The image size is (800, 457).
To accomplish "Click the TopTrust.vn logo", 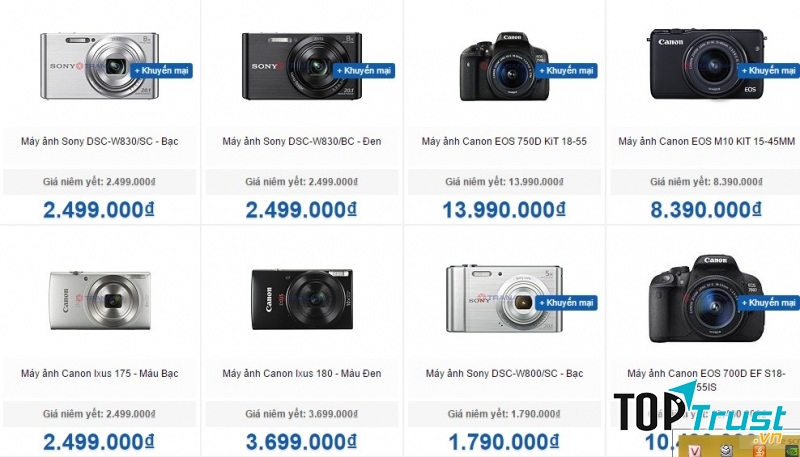I will (x=701, y=413).
